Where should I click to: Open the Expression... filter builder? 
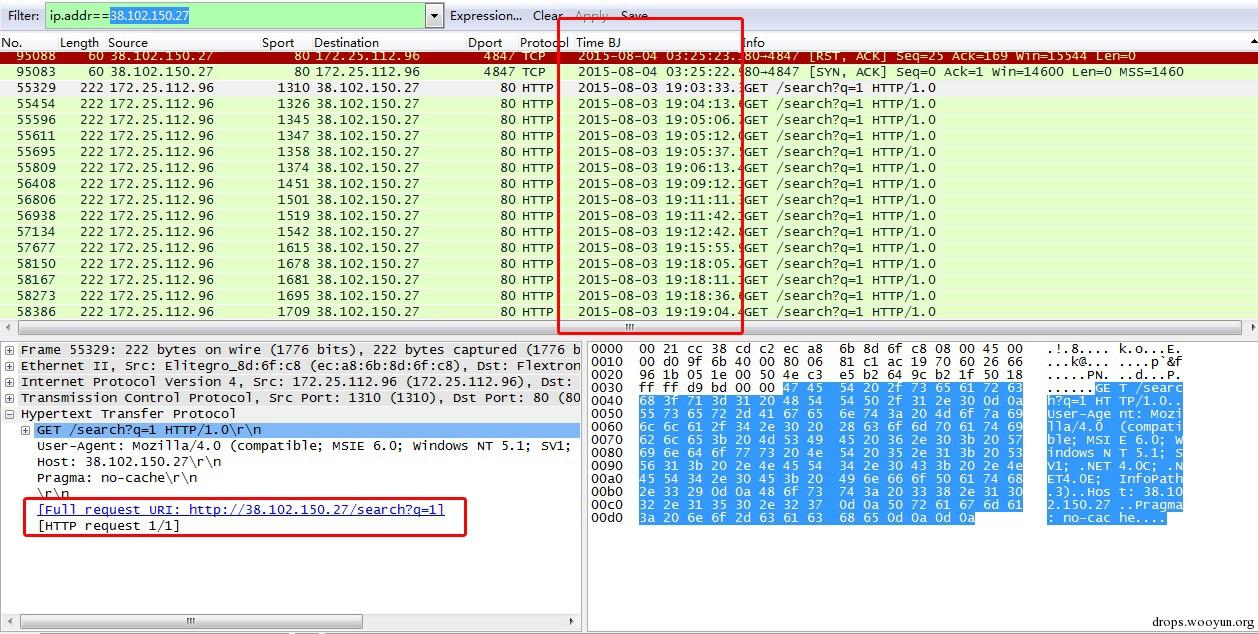point(485,16)
